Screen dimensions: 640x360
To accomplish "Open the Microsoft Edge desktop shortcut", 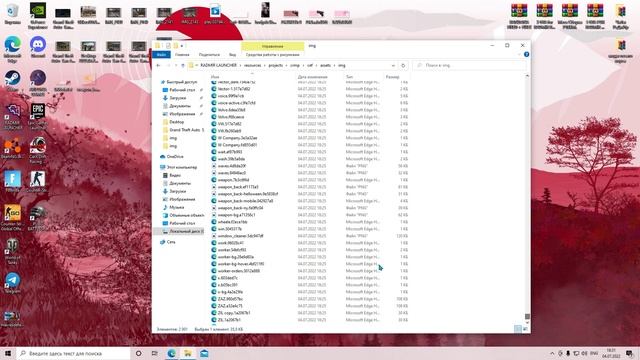I will [12, 49].
